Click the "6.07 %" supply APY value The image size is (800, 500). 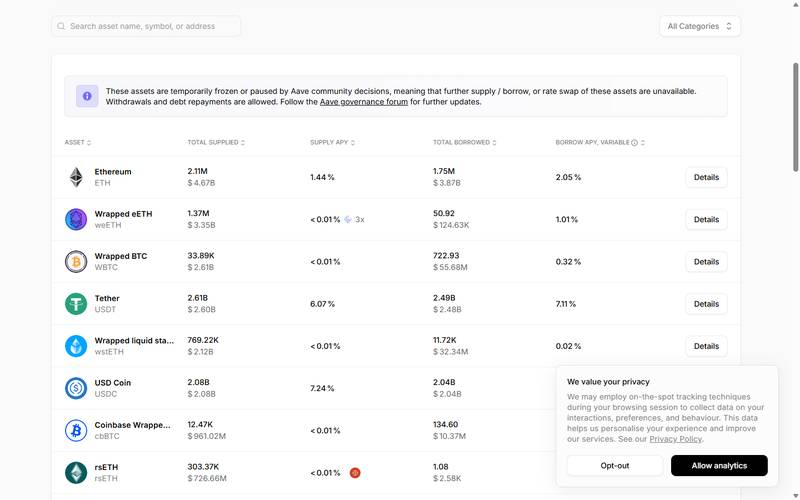[322, 304]
